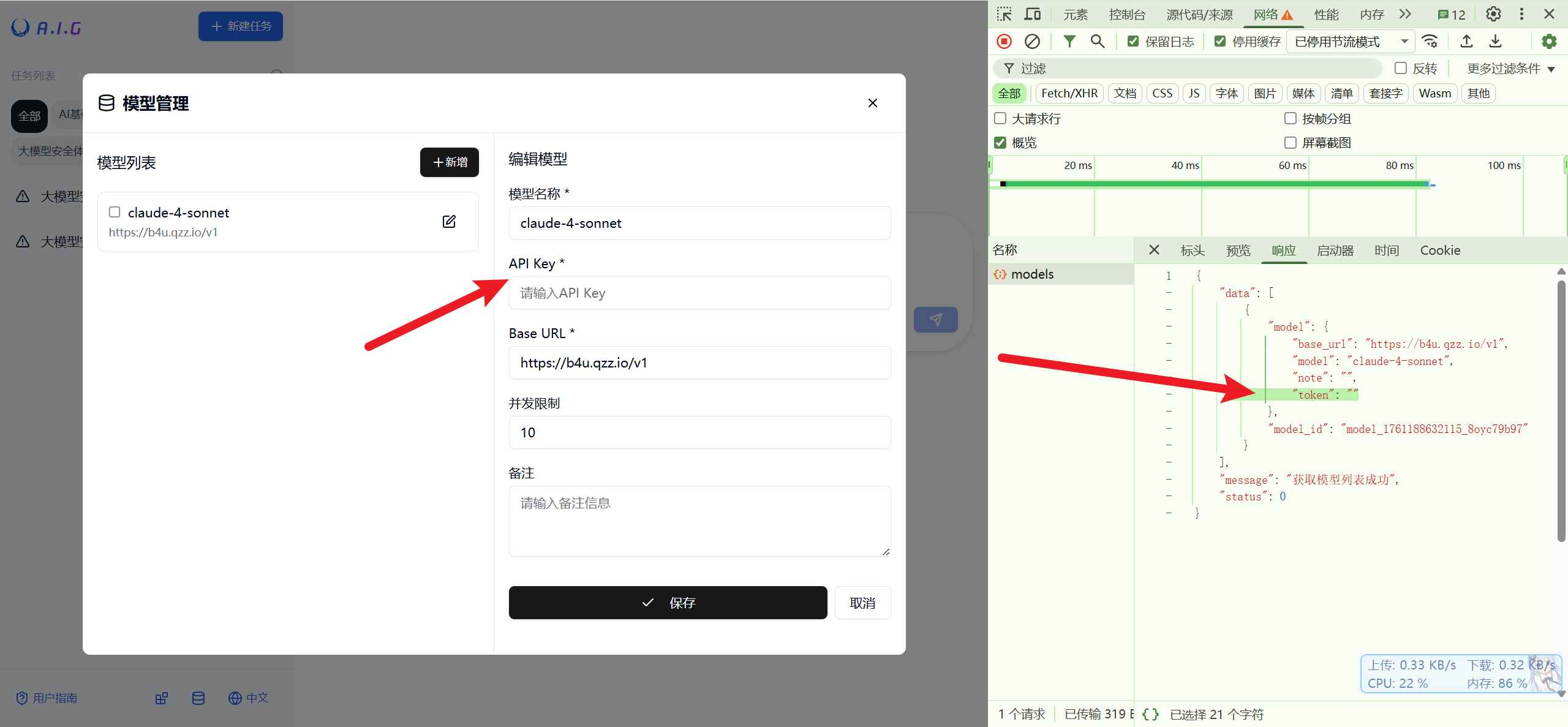Open DevTools settings gear icon
Image resolution: width=1568 pixels, height=727 pixels.
pos(1493,14)
